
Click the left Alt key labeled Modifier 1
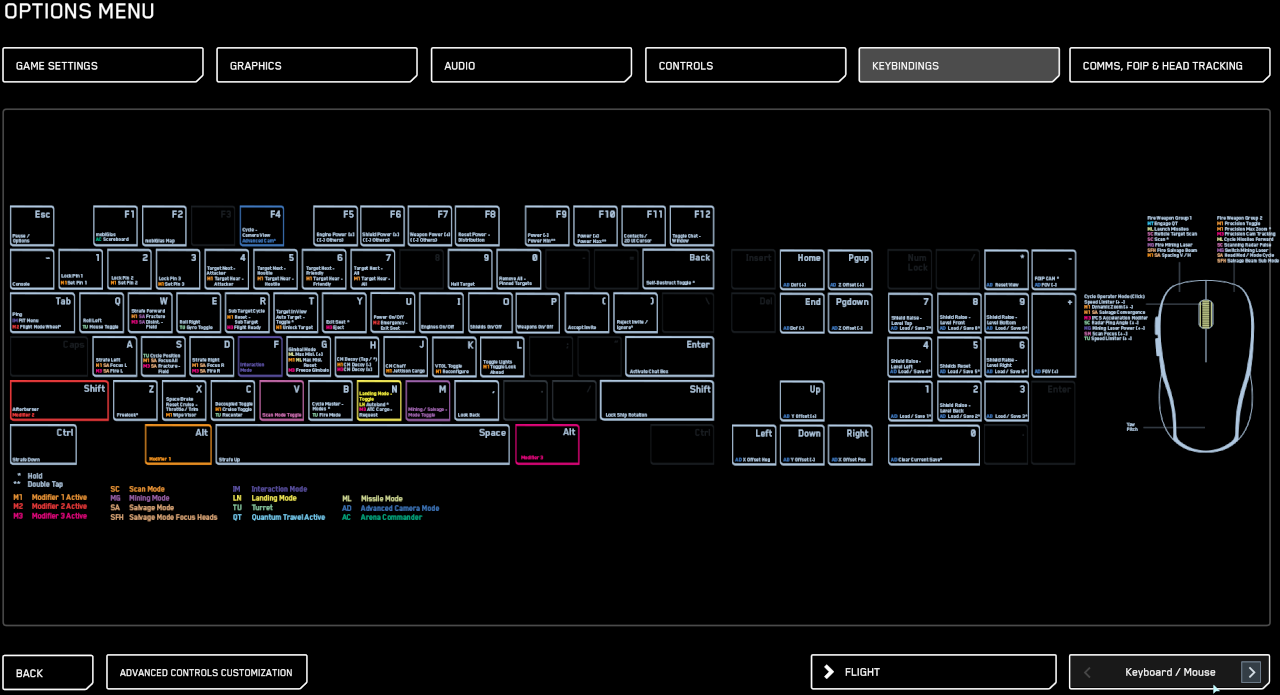click(x=177, y=444)
